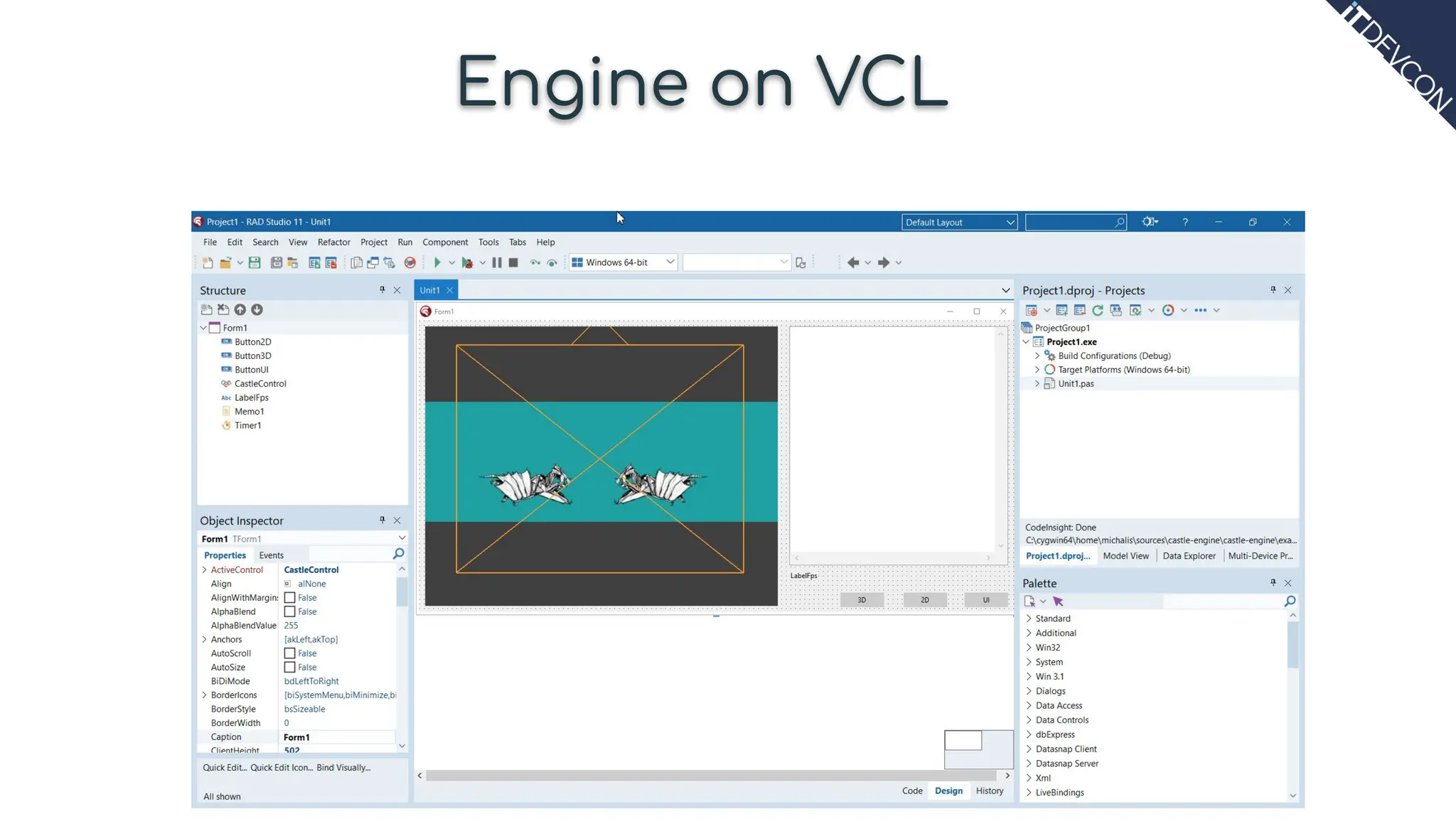The height and width of the screenshot is (819, 1456).
Task: Click the Back navigation arrow in toolbar
Action: tap(853, 262)
